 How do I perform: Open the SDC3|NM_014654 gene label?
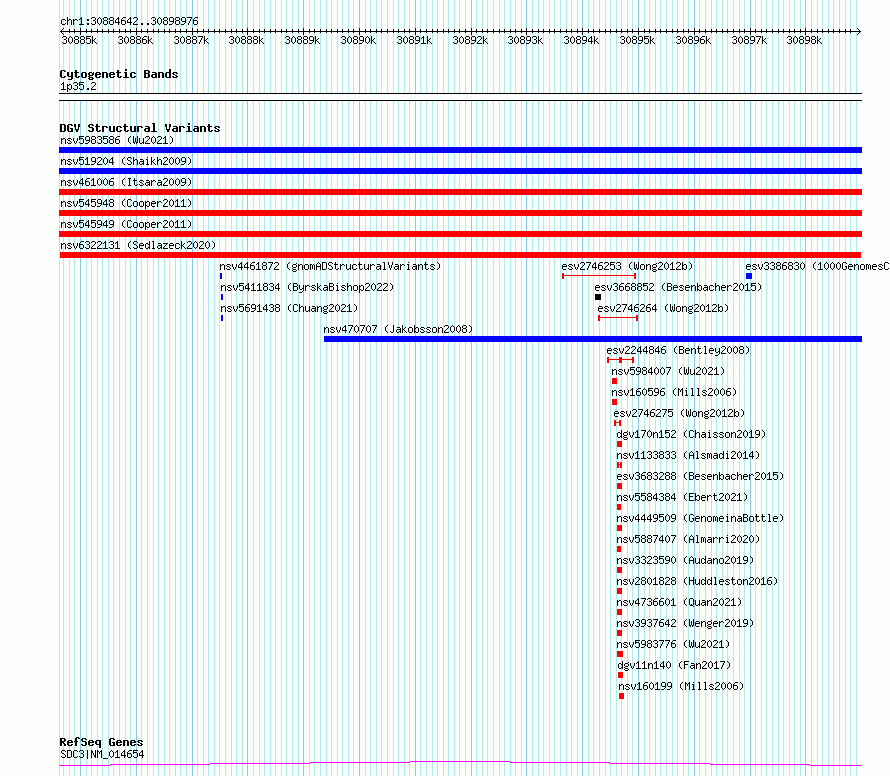pyautogui.click(x=102, y=754)
